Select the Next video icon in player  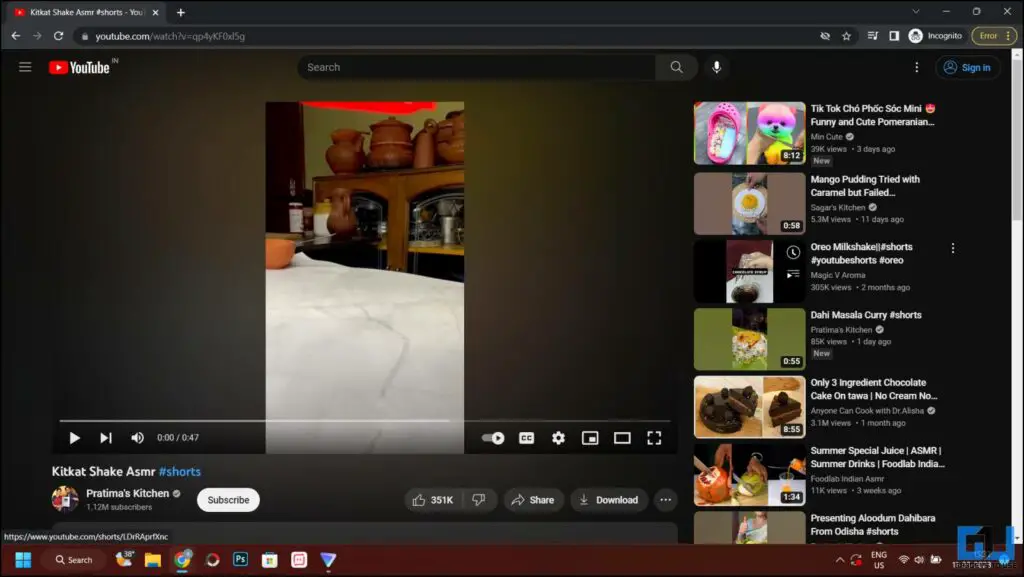point(105,437)
